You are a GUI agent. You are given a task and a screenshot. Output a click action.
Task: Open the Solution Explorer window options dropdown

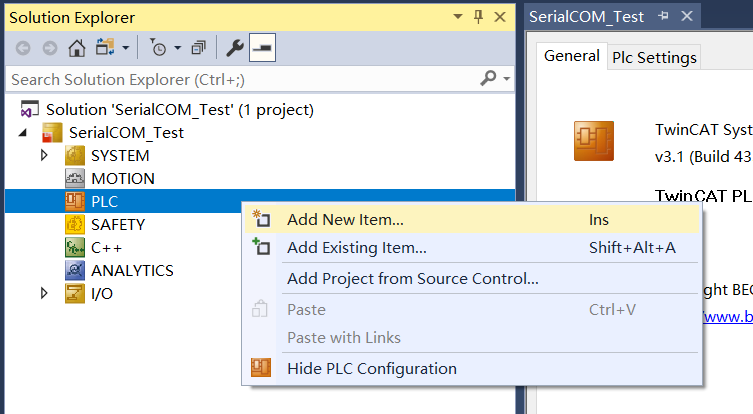(457, 17)
